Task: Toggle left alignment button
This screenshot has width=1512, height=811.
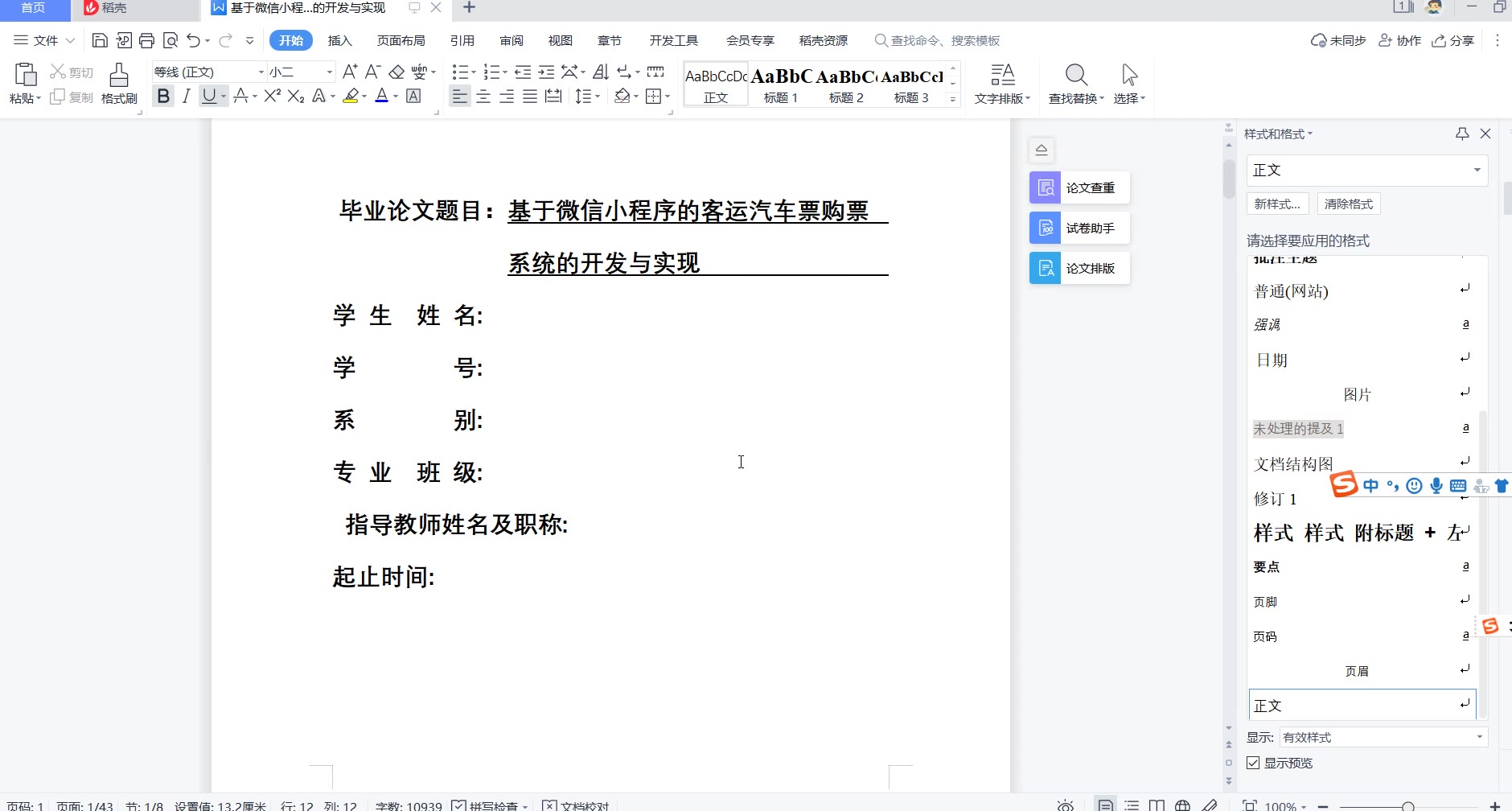Action: click(460, 97)
